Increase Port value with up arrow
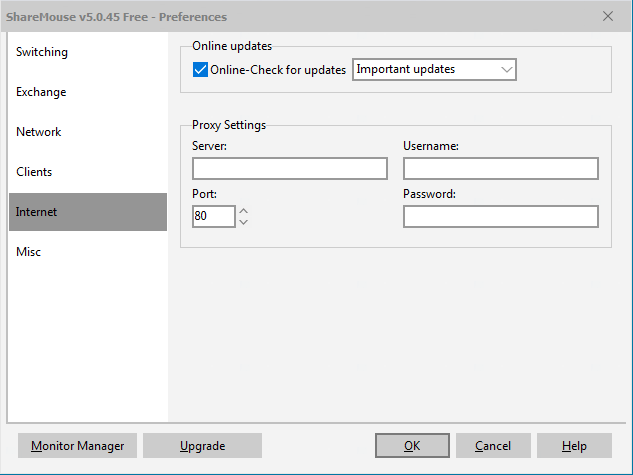This screenshot has height=475, width=633. (244, 210)
